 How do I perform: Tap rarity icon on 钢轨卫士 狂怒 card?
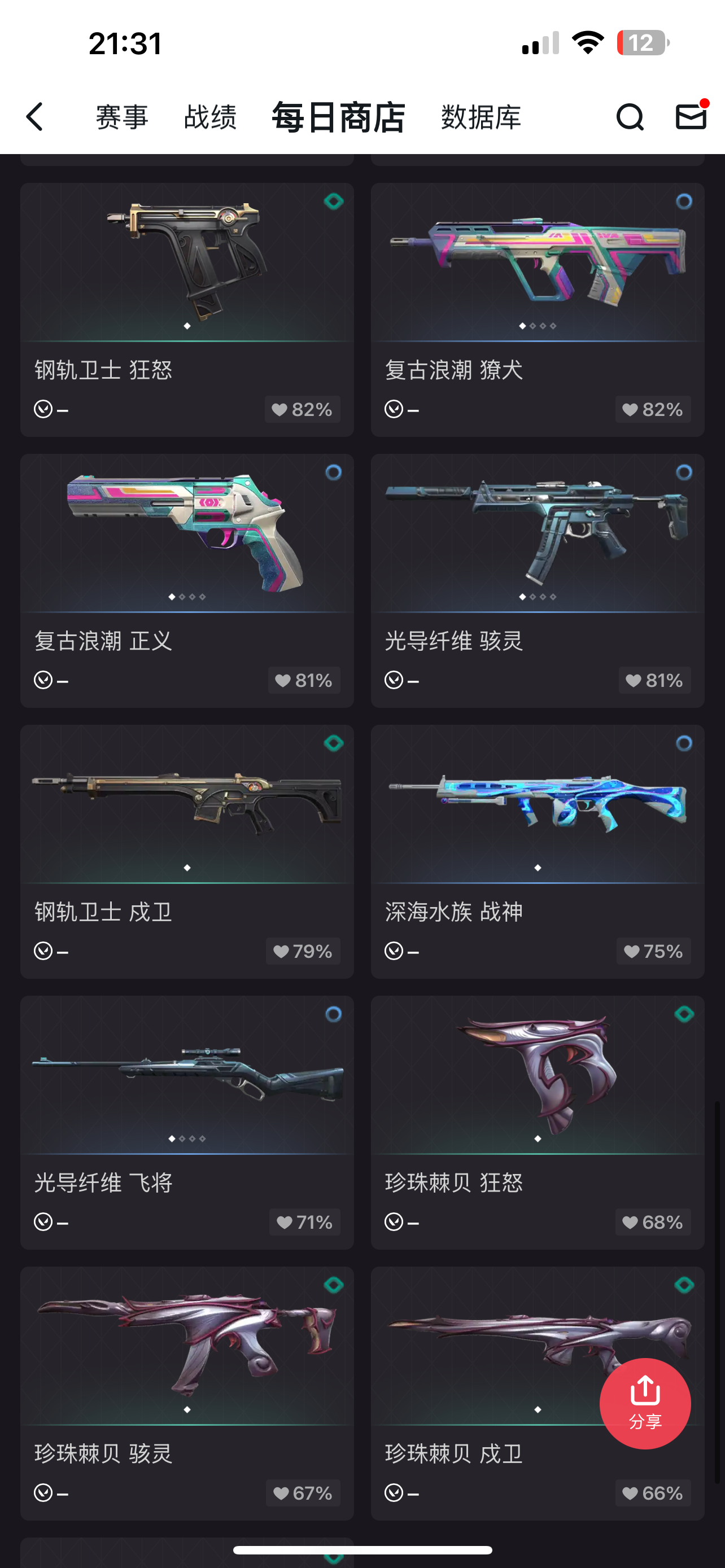click(x=334, y=201)
